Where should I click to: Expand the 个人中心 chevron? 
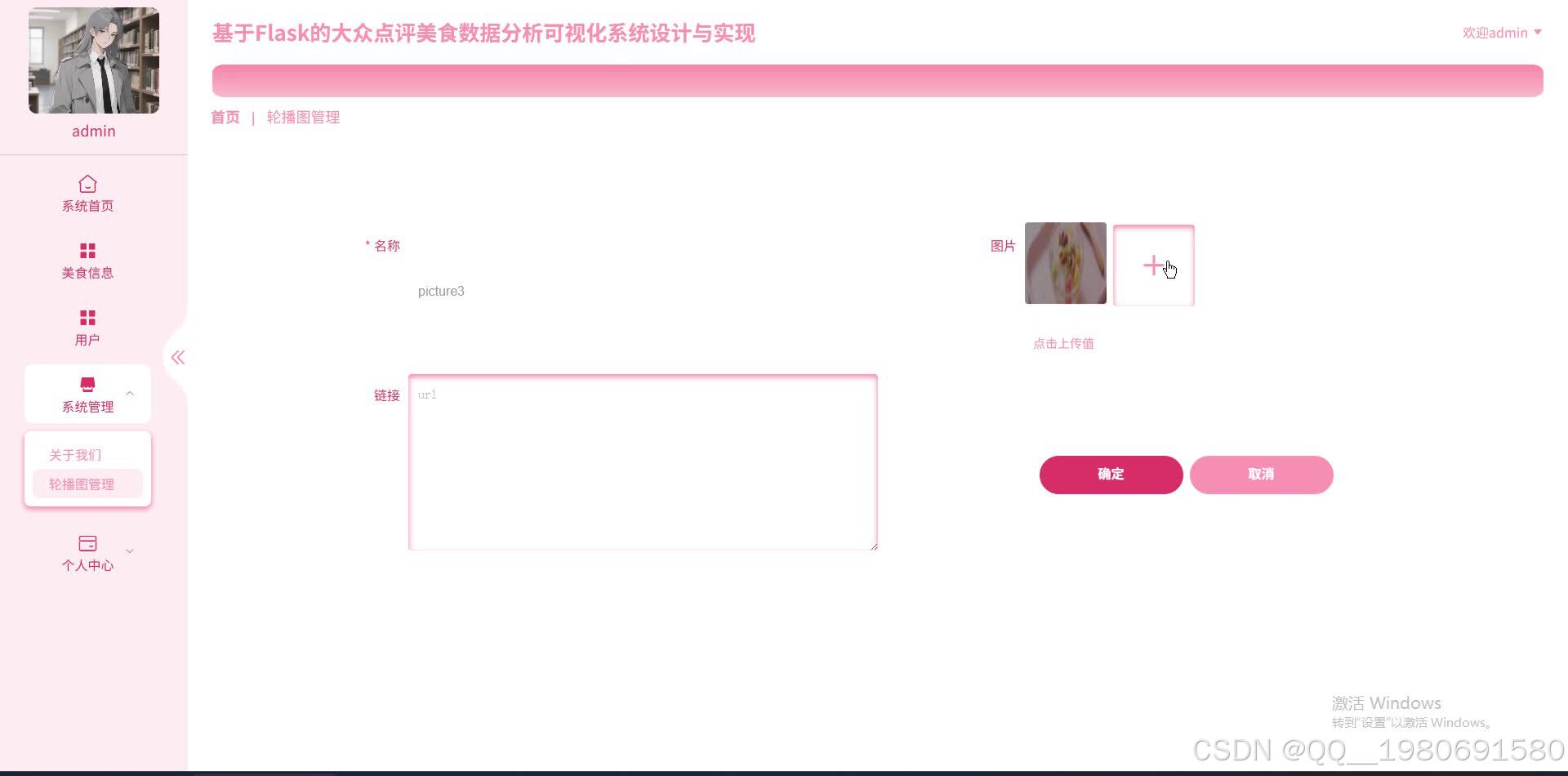tap(130, 551)
